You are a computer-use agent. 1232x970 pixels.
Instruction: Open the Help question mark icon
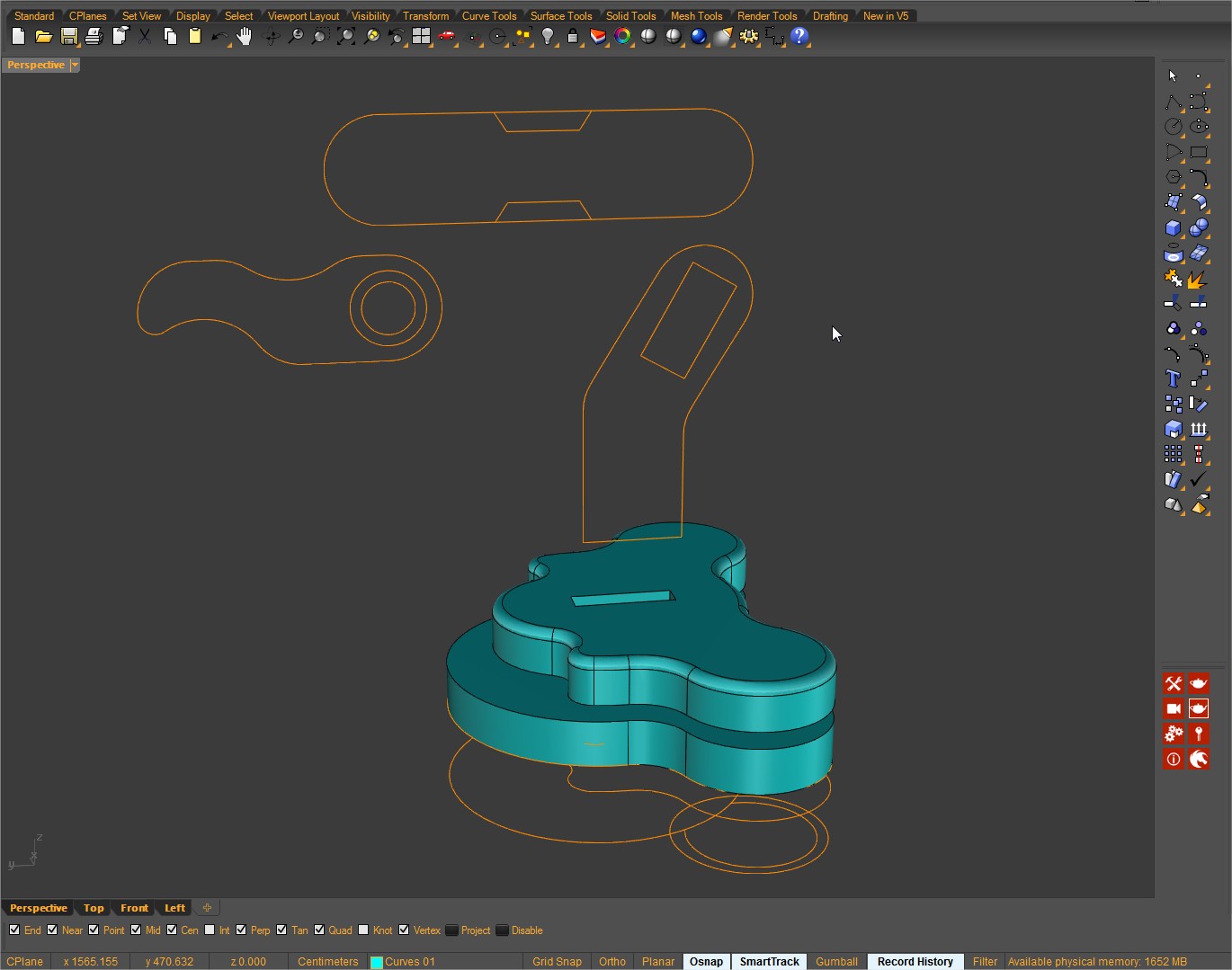[799, 37]
